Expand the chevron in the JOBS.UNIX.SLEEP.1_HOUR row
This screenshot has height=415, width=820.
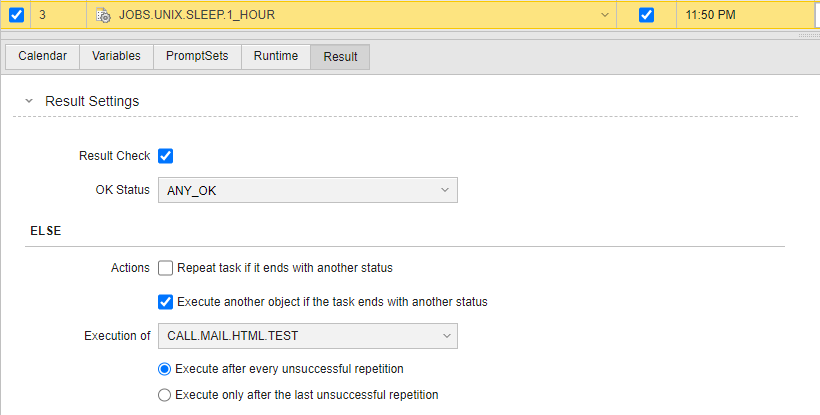(604, 15)
